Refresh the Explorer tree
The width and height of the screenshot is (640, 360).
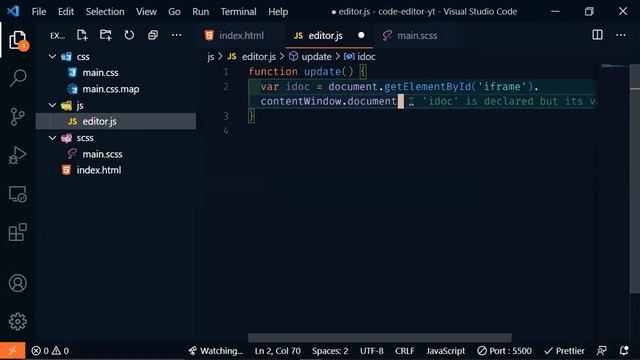click(129, 35)
